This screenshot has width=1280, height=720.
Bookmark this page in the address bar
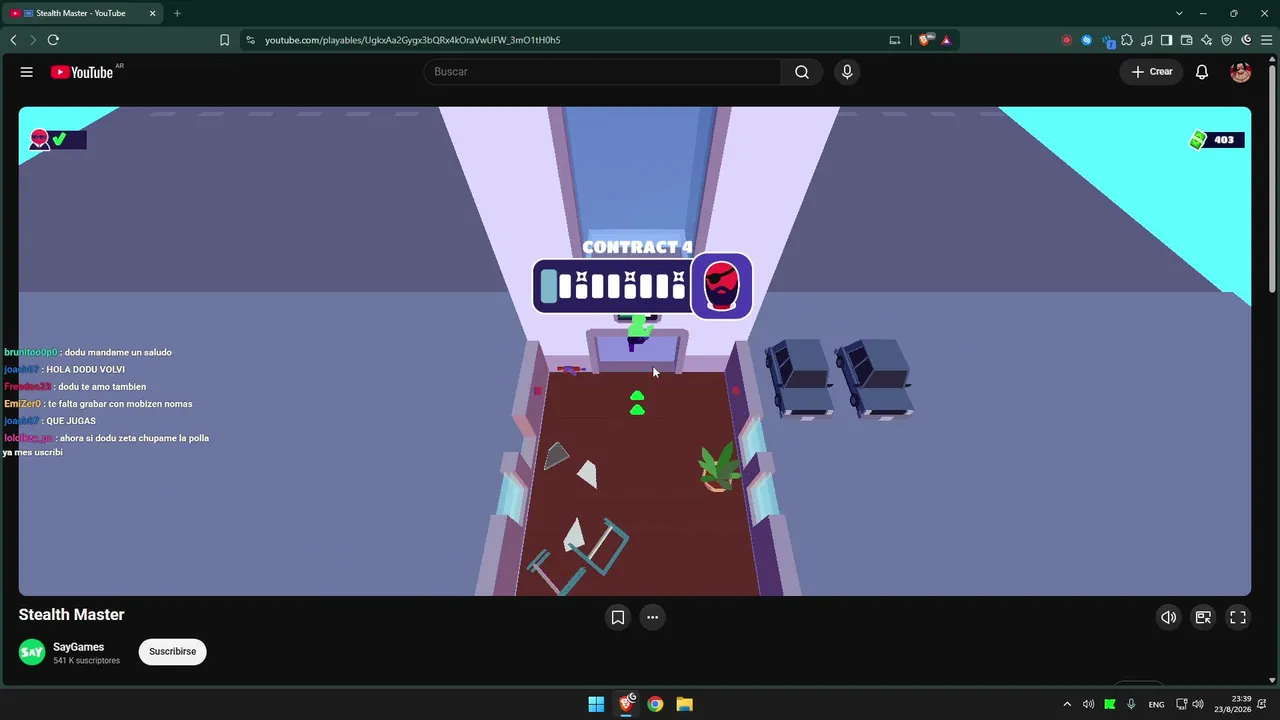click(x=224, y=40)
